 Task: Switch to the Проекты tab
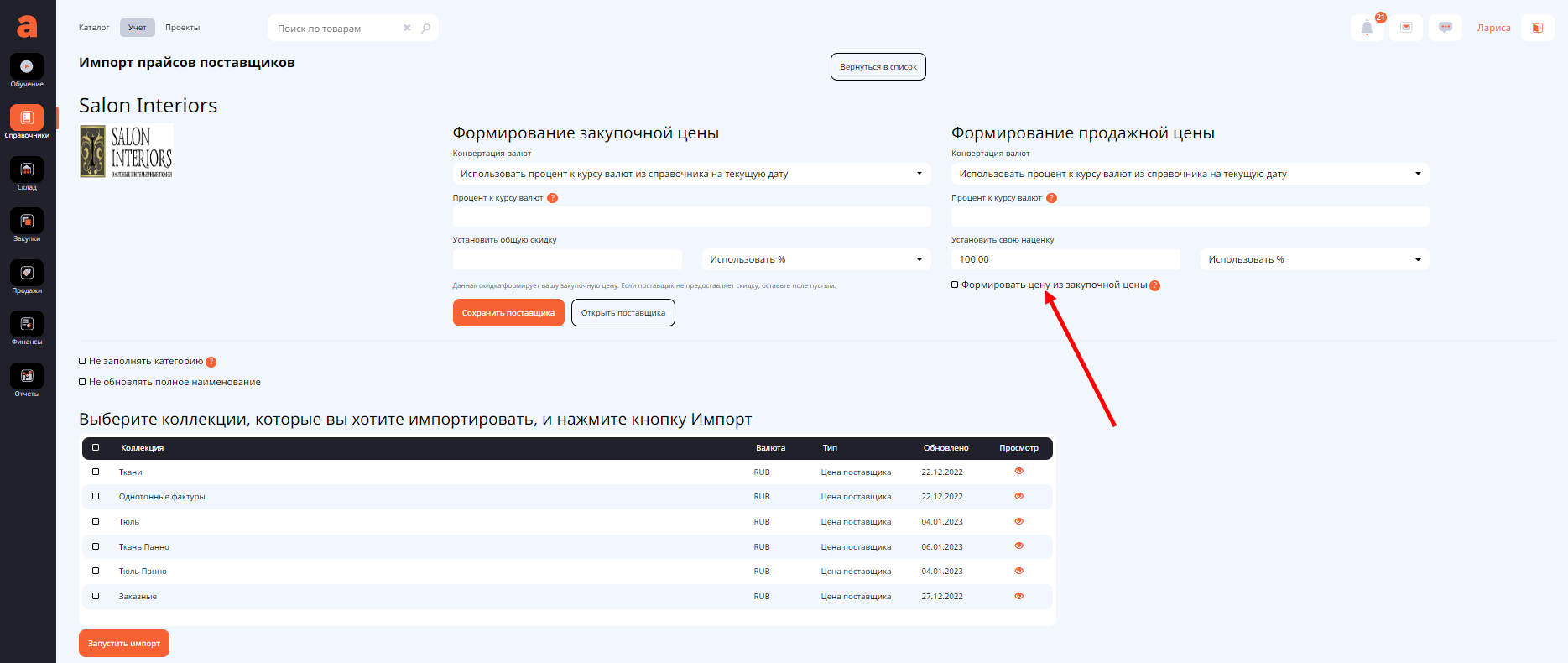coord(182,28)
